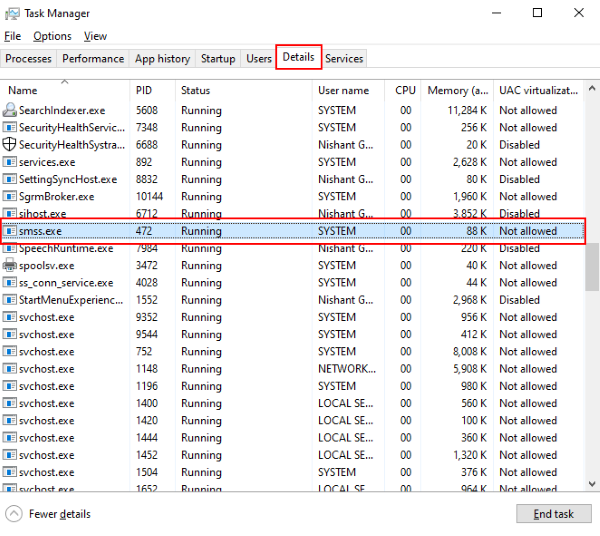Switch to the Processes tab
Screen dimensions: 600x536
28,59
